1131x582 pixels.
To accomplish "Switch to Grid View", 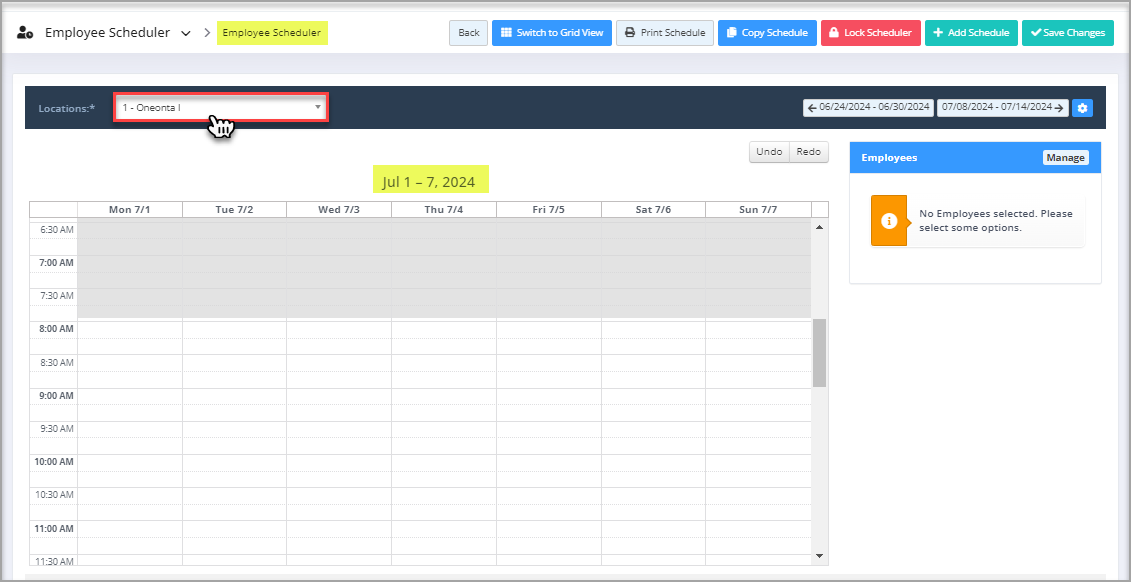I will pos(552,32).
